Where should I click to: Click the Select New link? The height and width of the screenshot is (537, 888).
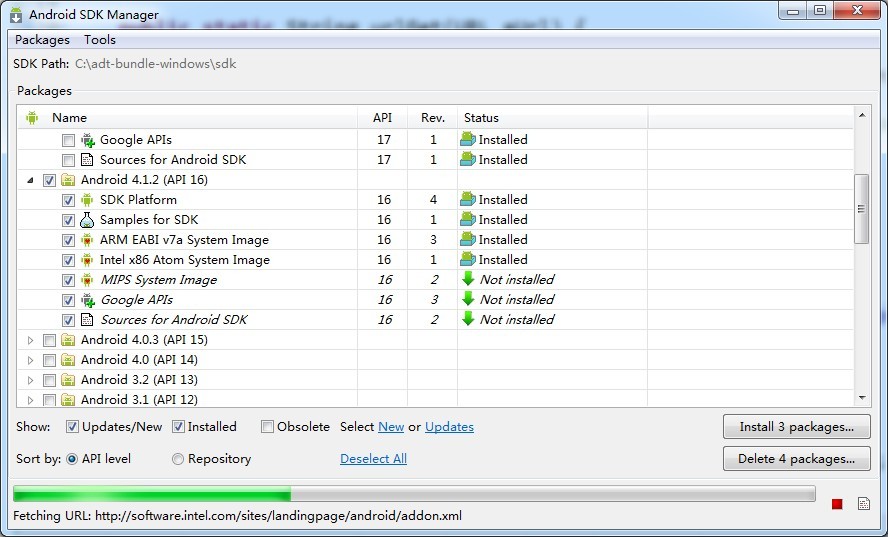click(x=391, y=427)
